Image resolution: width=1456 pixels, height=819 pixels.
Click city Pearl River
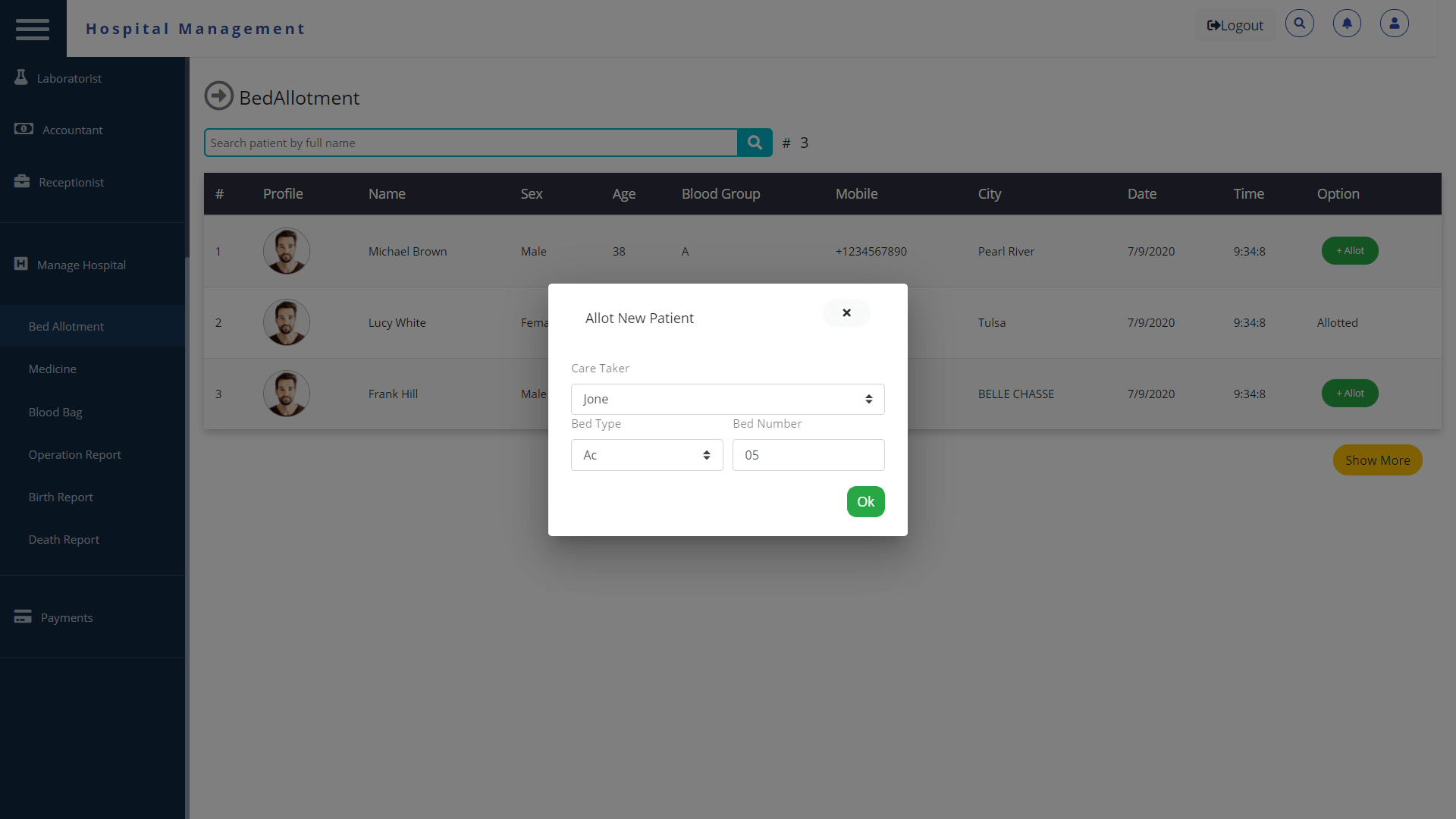tap(1006, 251)
